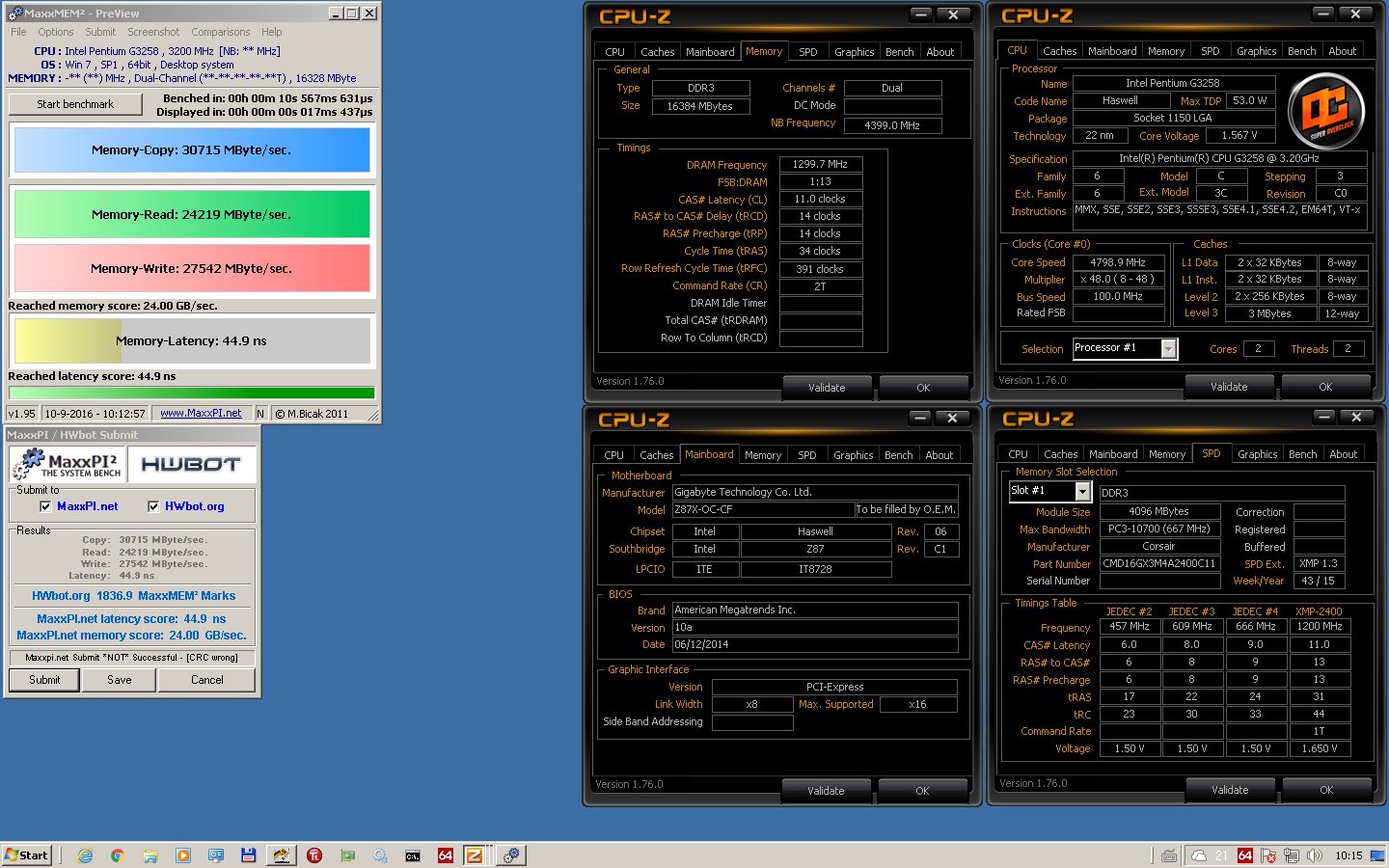This screenshot has width=1389, height=868.
Task: Switch to SPD tab in the Memory CPU-Z window
Action: 808,52
